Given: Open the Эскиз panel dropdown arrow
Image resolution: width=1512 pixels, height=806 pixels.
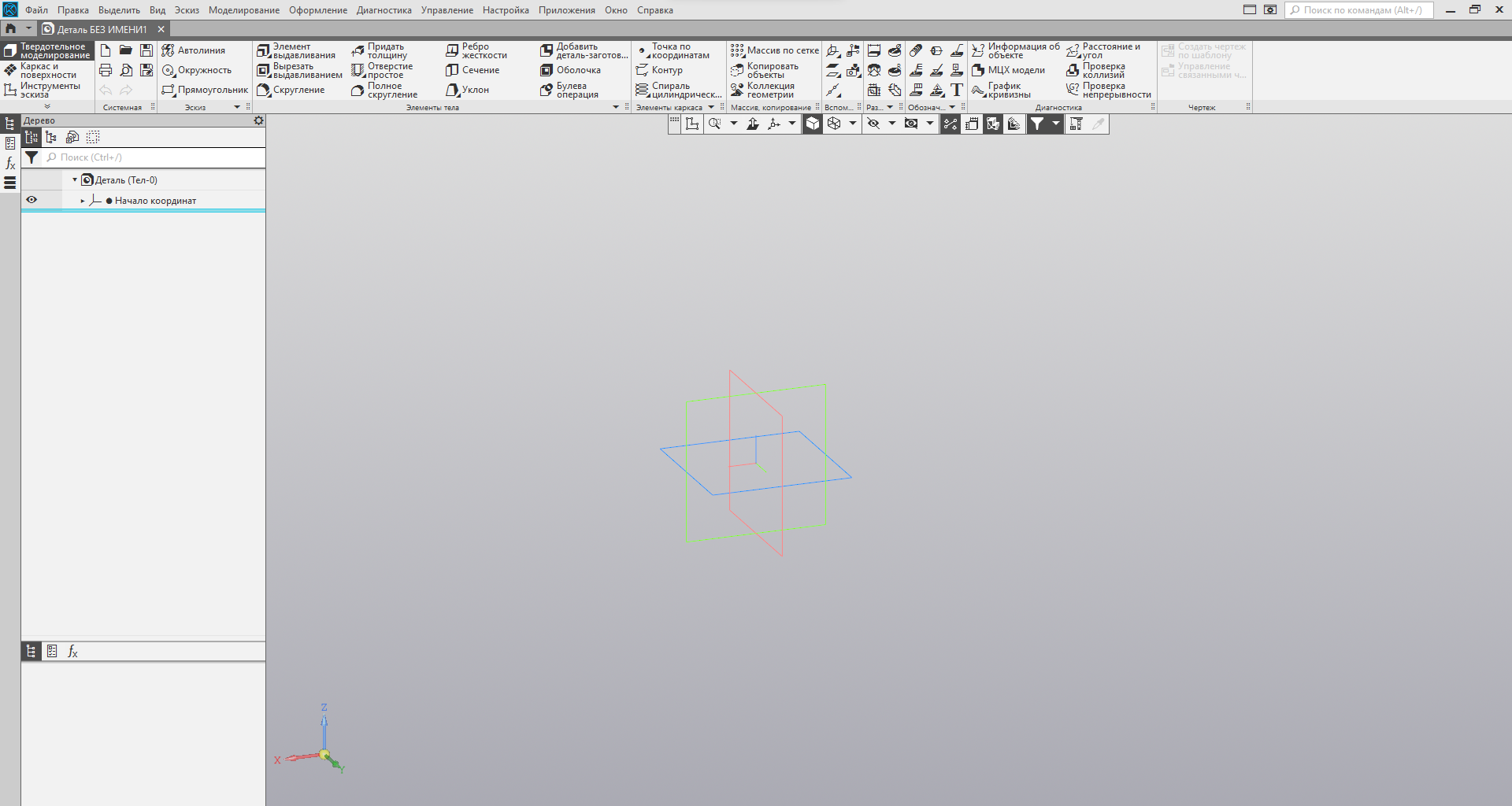Looking at the screenshot, I should [237, 107].
